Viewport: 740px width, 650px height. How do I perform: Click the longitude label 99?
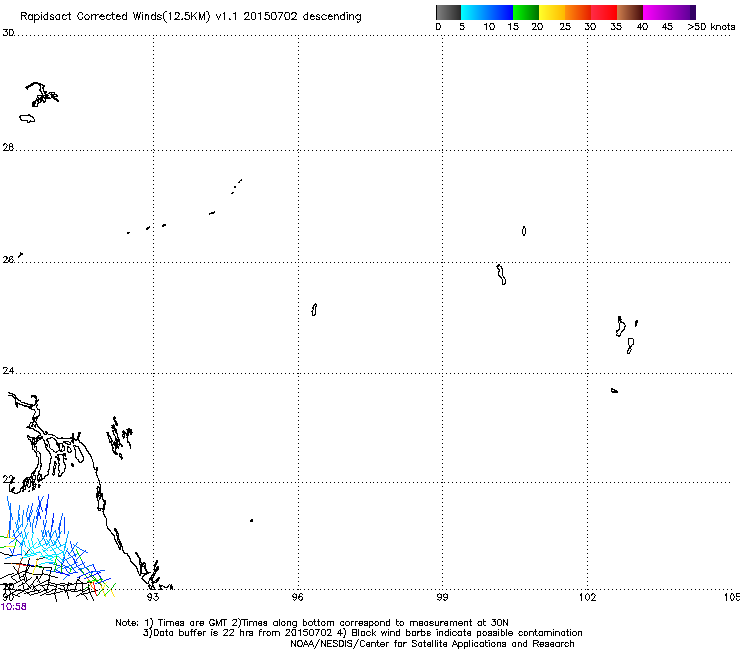point(442,597)
